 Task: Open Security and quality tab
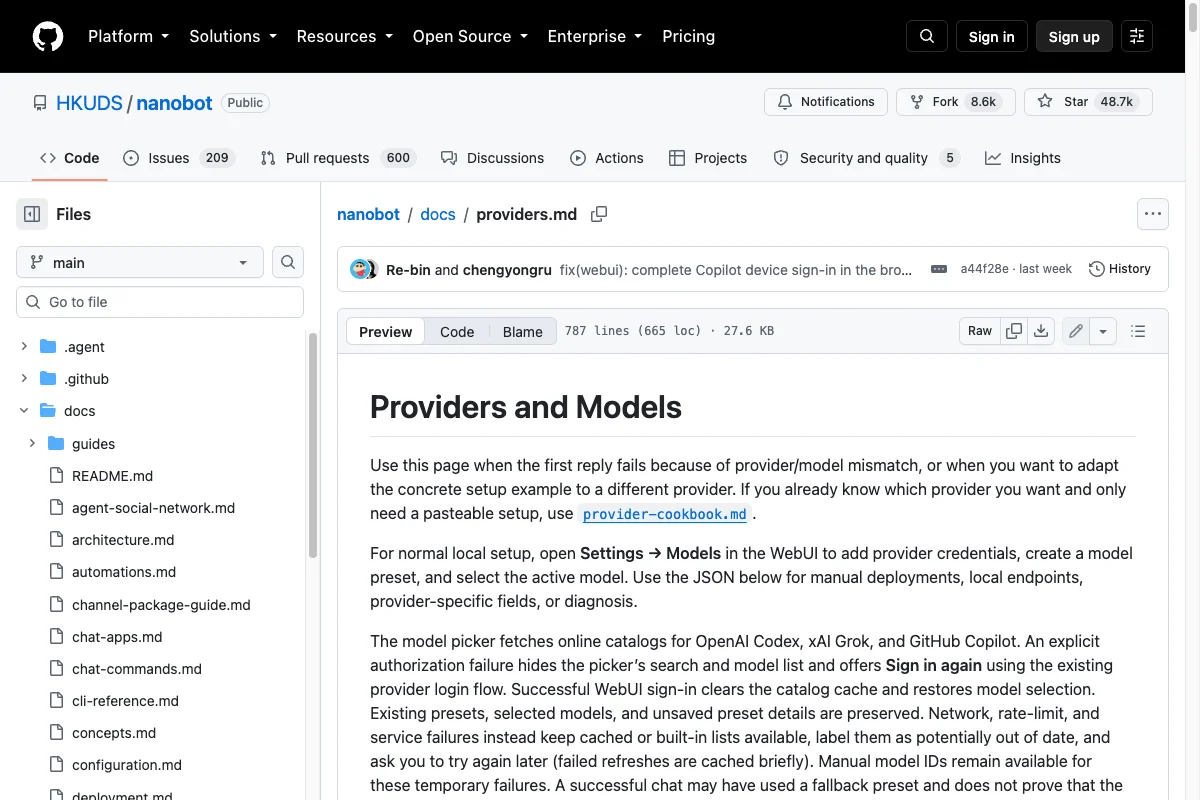point(867,158)
